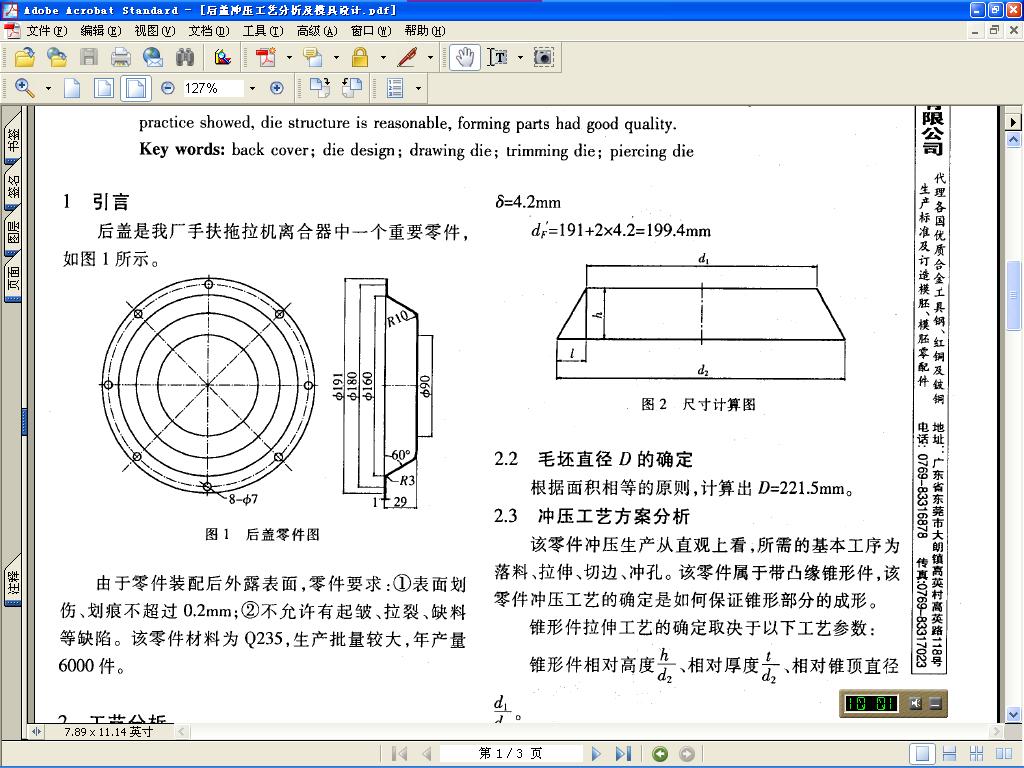Open the web page file icon
Screen dimensions: 1024x768
(57, 57)
